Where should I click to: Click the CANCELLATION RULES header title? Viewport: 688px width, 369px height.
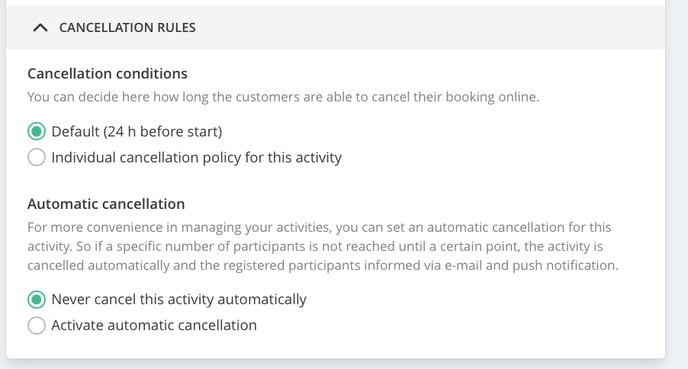point(127,28)
